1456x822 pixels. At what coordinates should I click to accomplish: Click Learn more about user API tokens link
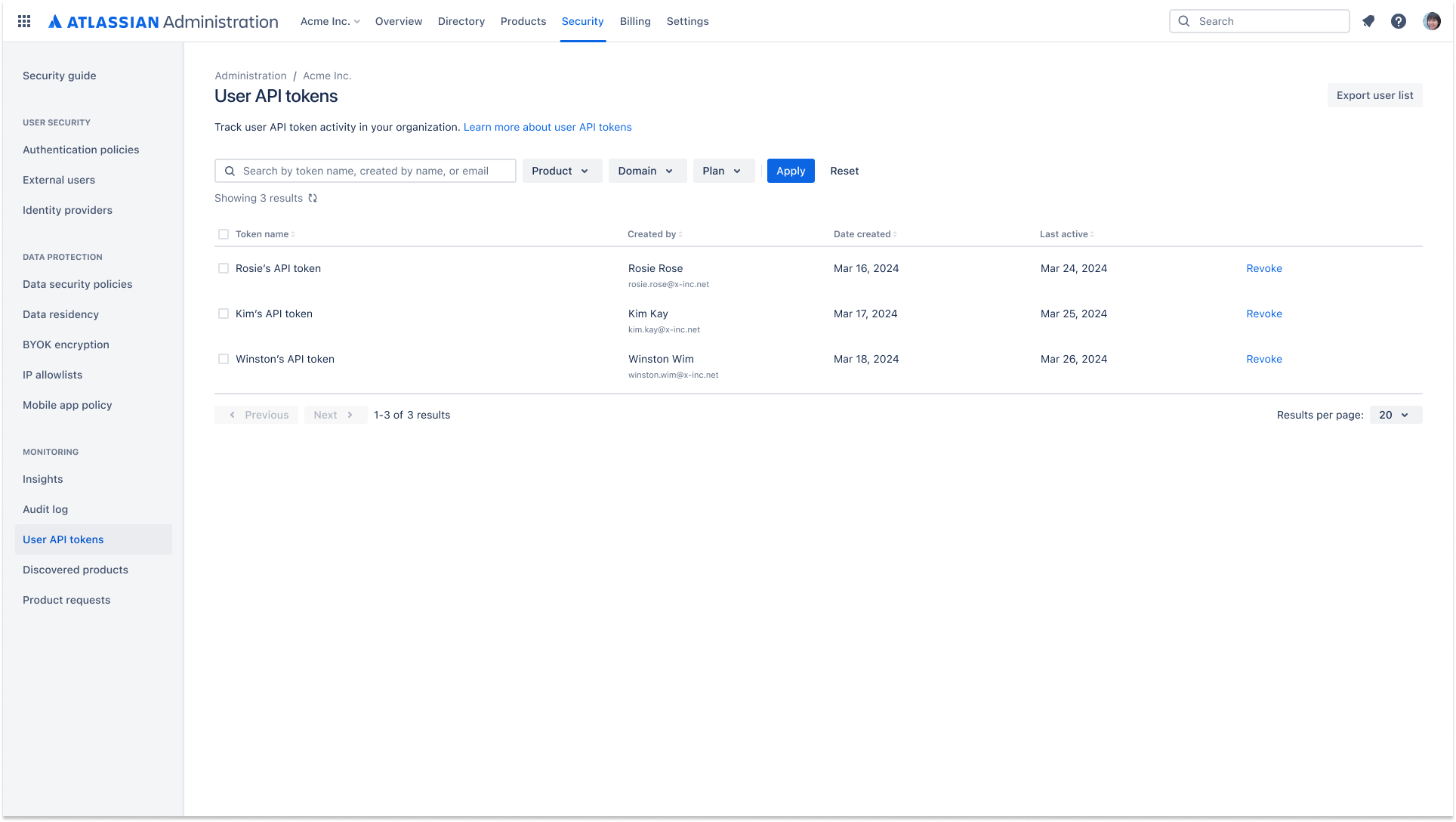coord(547,126)
